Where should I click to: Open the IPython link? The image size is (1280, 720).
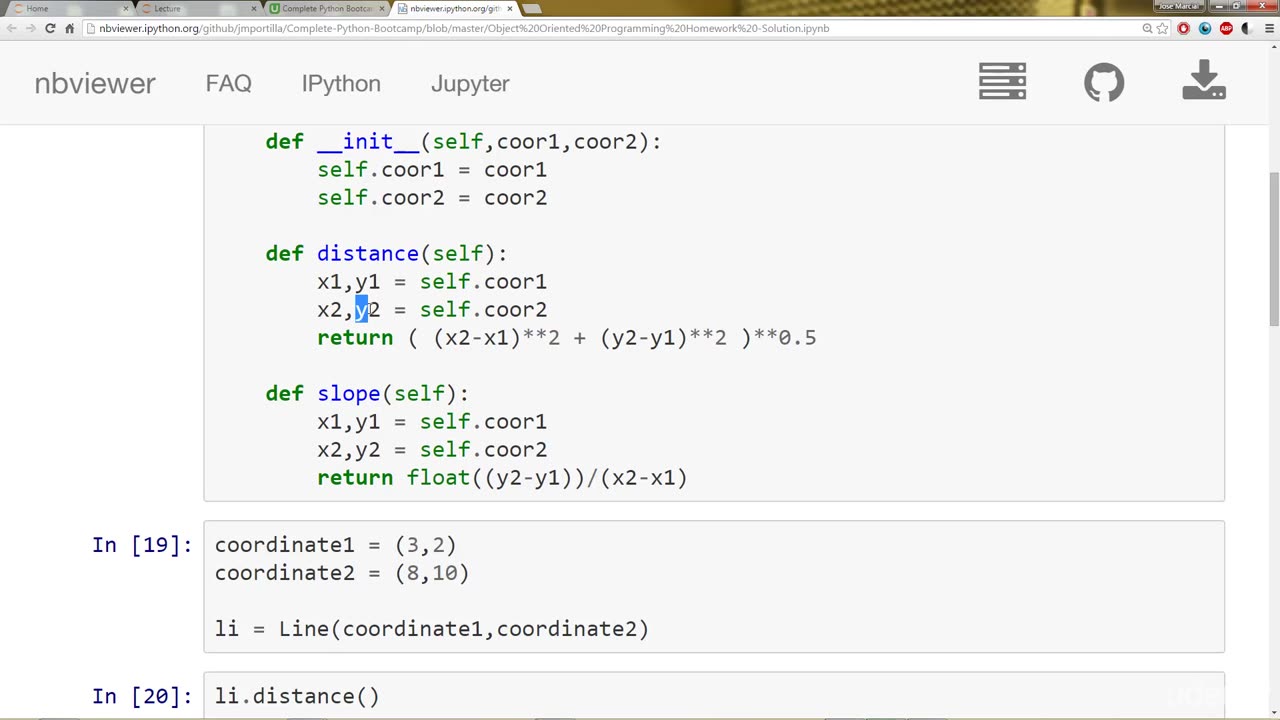(x=341, y=83)
